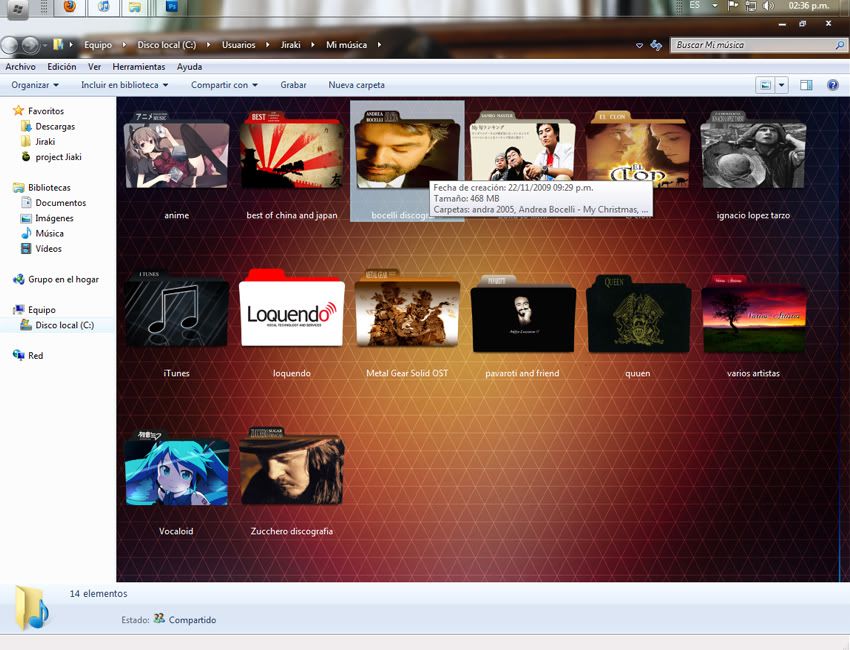Open the Windows Start button
Viewport: 850px width, 650px height.
pyautogui.click(x=18, y=9)
